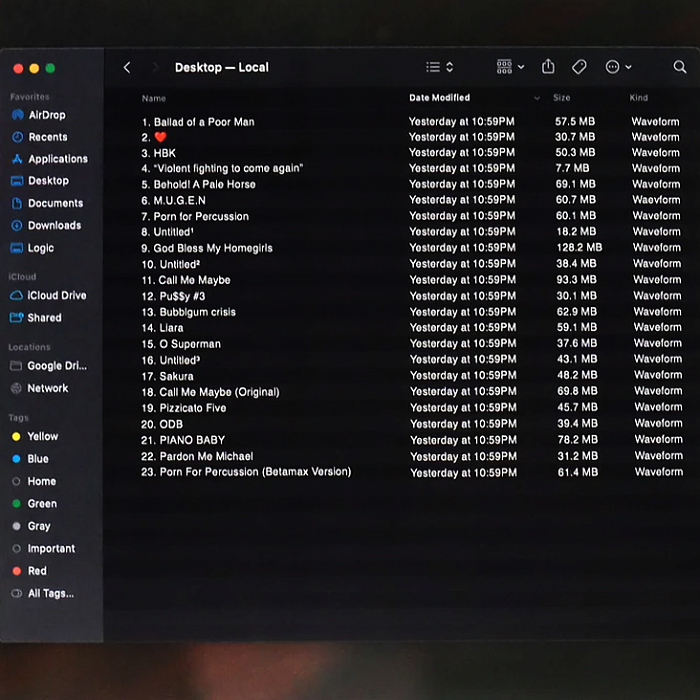700x700 pixels.
Task: Open Network in the sidebar
Action: pyautogui.click(x=39, y=388)
